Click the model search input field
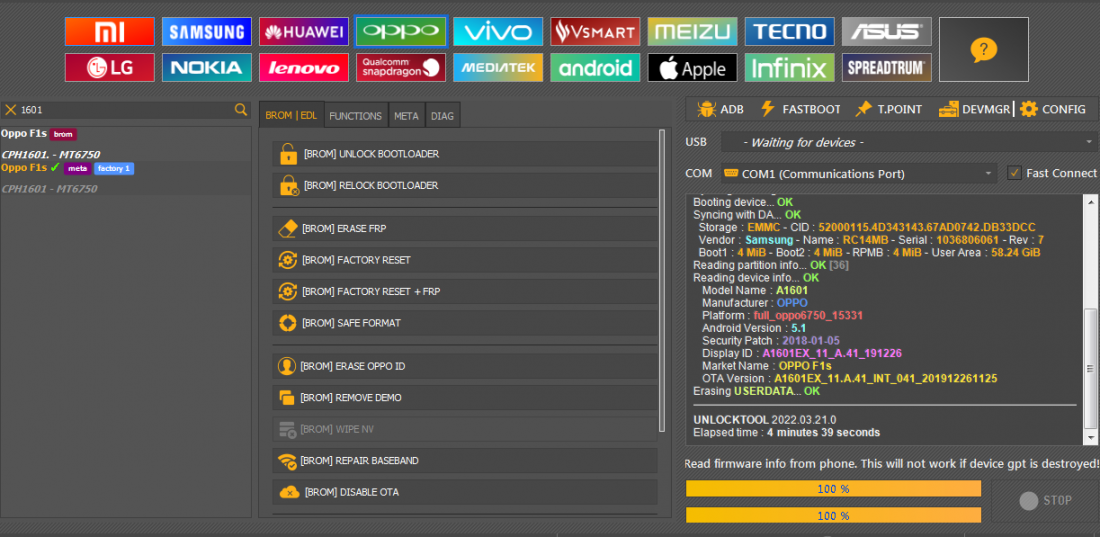Screen dimensions: 1100x537 [125, 110]
